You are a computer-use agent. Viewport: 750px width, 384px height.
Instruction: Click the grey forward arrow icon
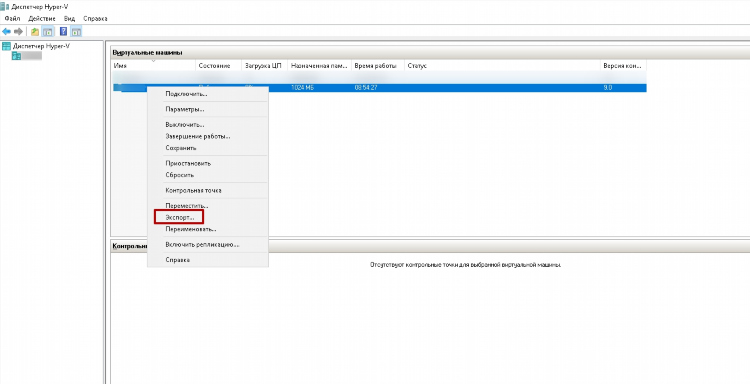click(x=18, y=32)
